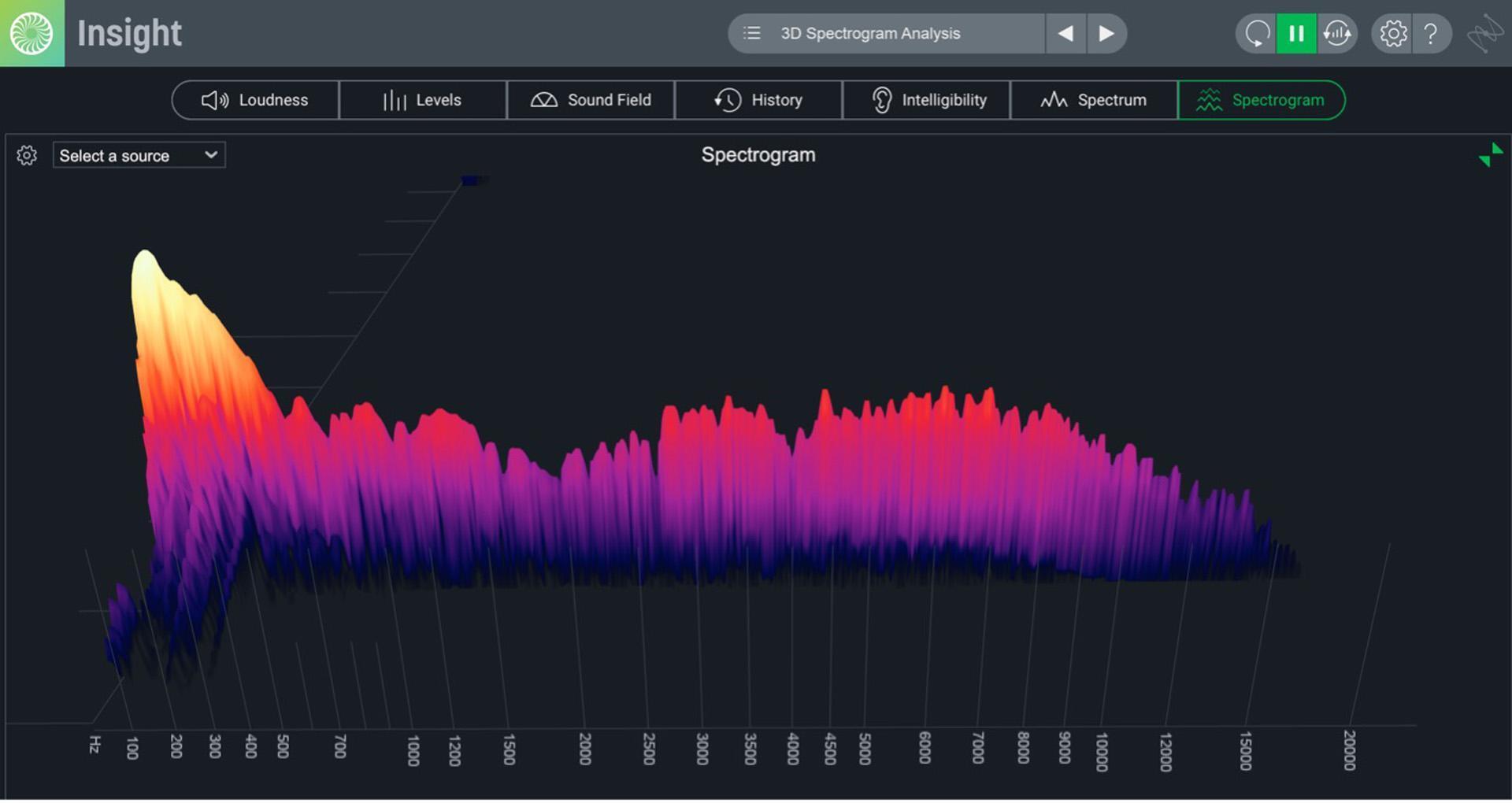Open the help question mark
The height and width of the screenshot is (803, 1512).
pos(1431,33)
